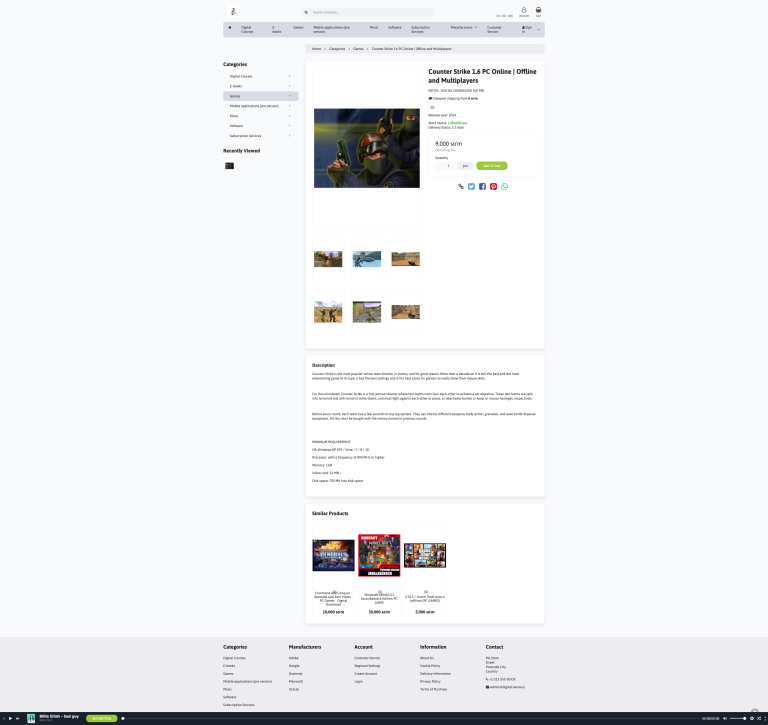Open E-books in the navigation bar
This screenshot has height=725, width=768.
click(276, 29)
